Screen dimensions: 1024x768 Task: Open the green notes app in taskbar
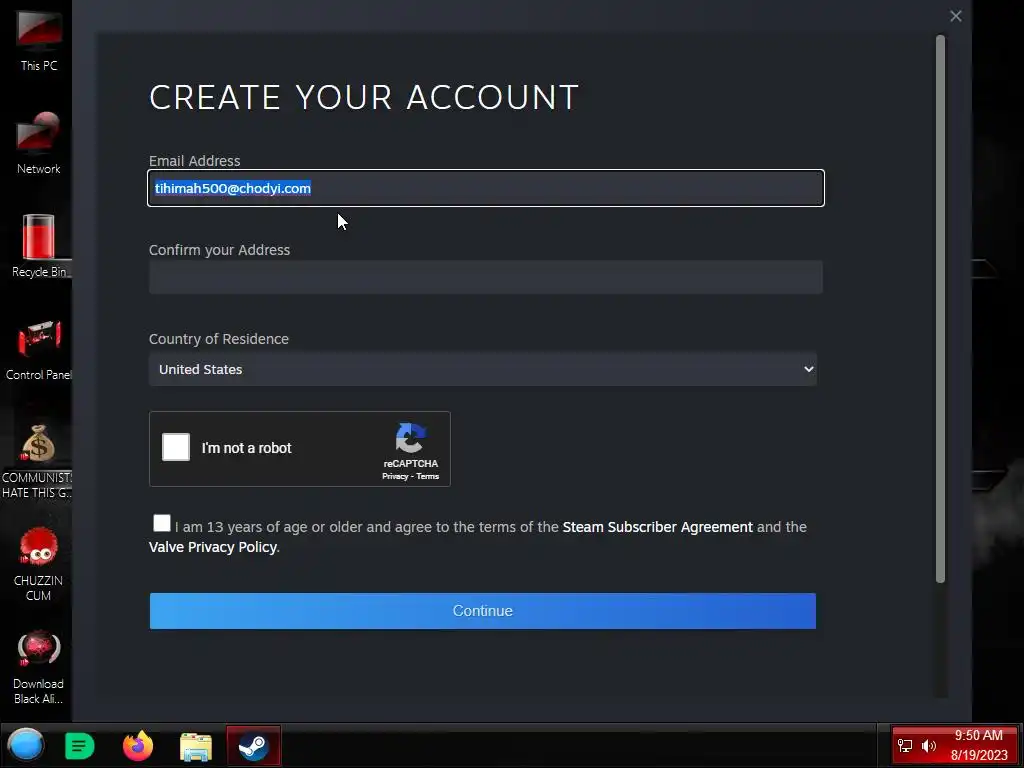click(x=79, y=746)
